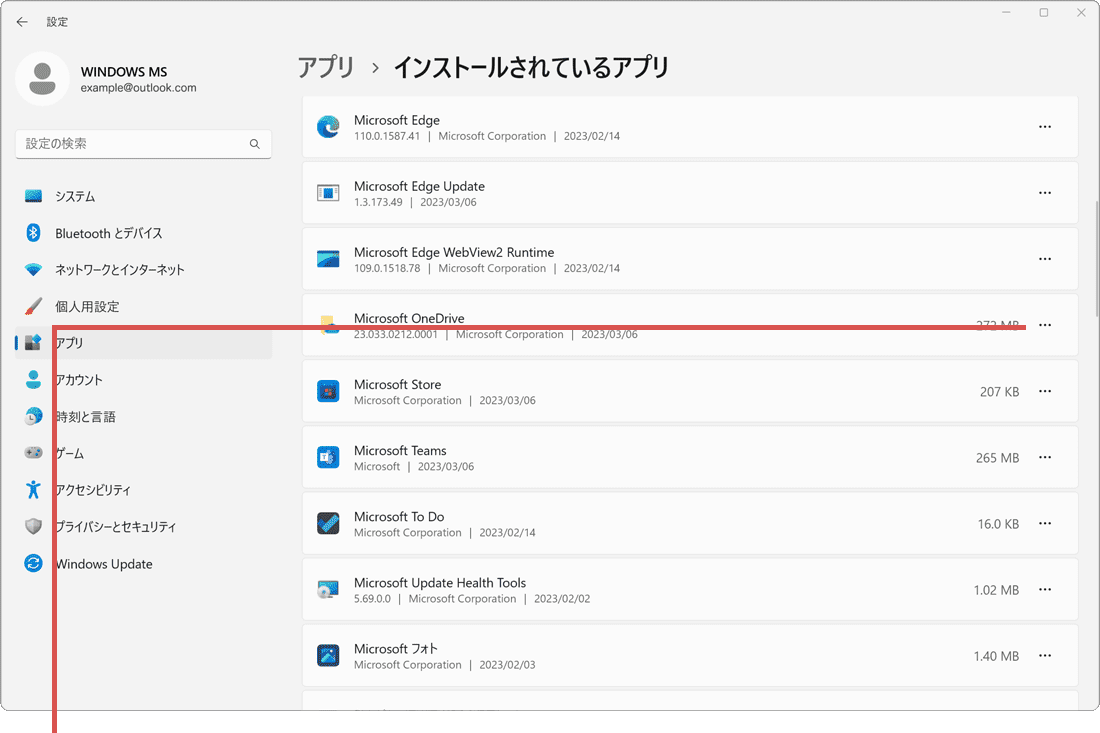Click the back arrow in the title bar
This screenshot has height=733, width=1100.
[22, 22]
